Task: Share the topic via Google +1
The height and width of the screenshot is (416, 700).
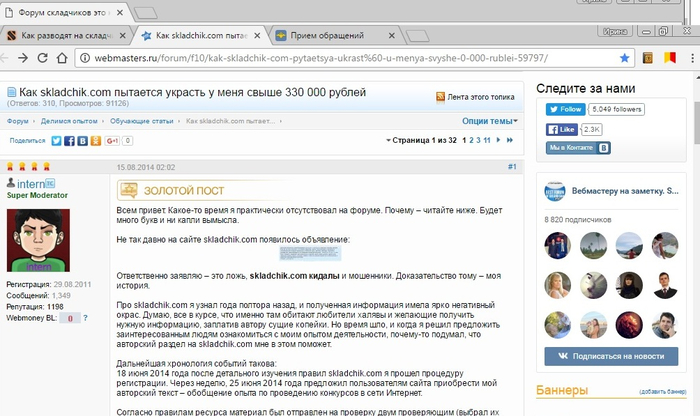Action: (112, 141)
